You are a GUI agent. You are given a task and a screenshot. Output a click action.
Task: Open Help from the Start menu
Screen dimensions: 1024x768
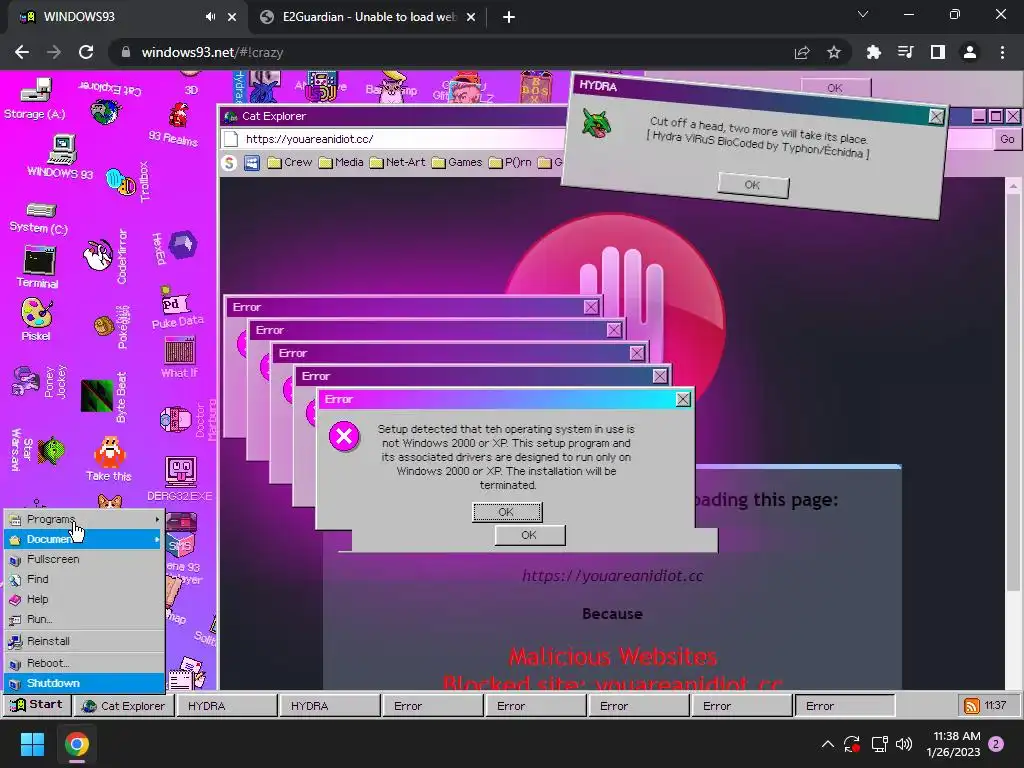84,599
